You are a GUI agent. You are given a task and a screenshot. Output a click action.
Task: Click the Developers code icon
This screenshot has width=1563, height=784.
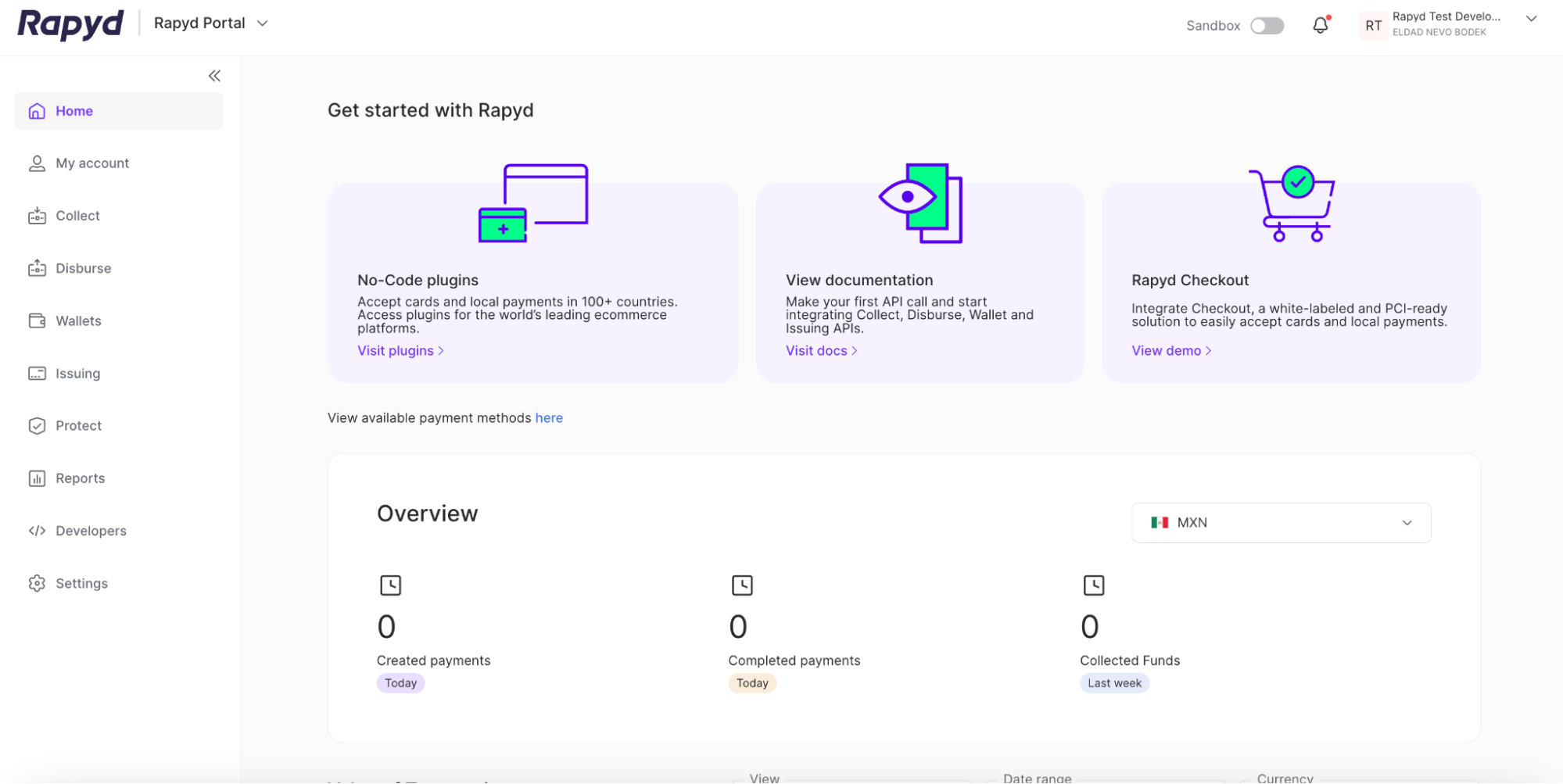[37, 531]
